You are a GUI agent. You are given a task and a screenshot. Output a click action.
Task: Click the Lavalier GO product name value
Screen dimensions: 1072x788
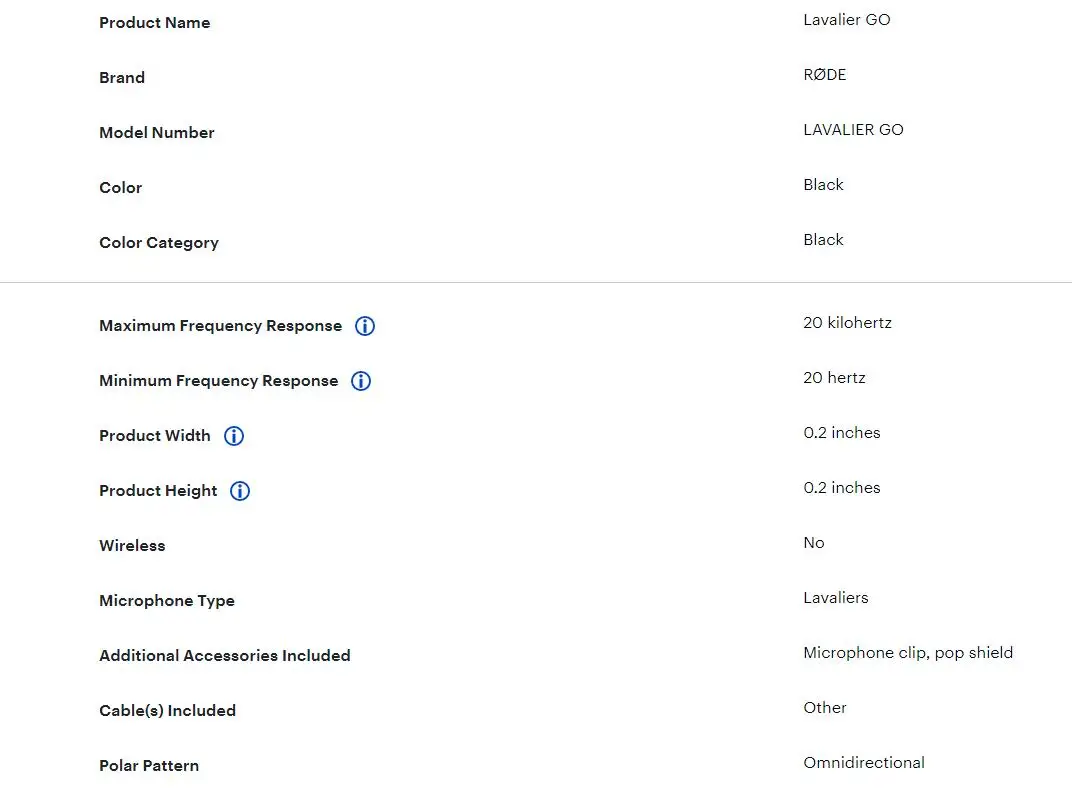point(846,20)
